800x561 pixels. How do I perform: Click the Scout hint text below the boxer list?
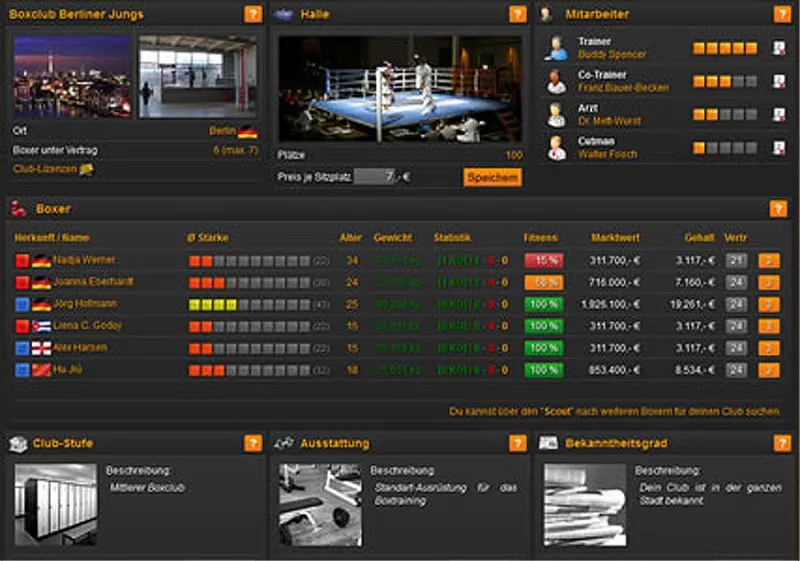pyautogui.click(x=614, y=411)
